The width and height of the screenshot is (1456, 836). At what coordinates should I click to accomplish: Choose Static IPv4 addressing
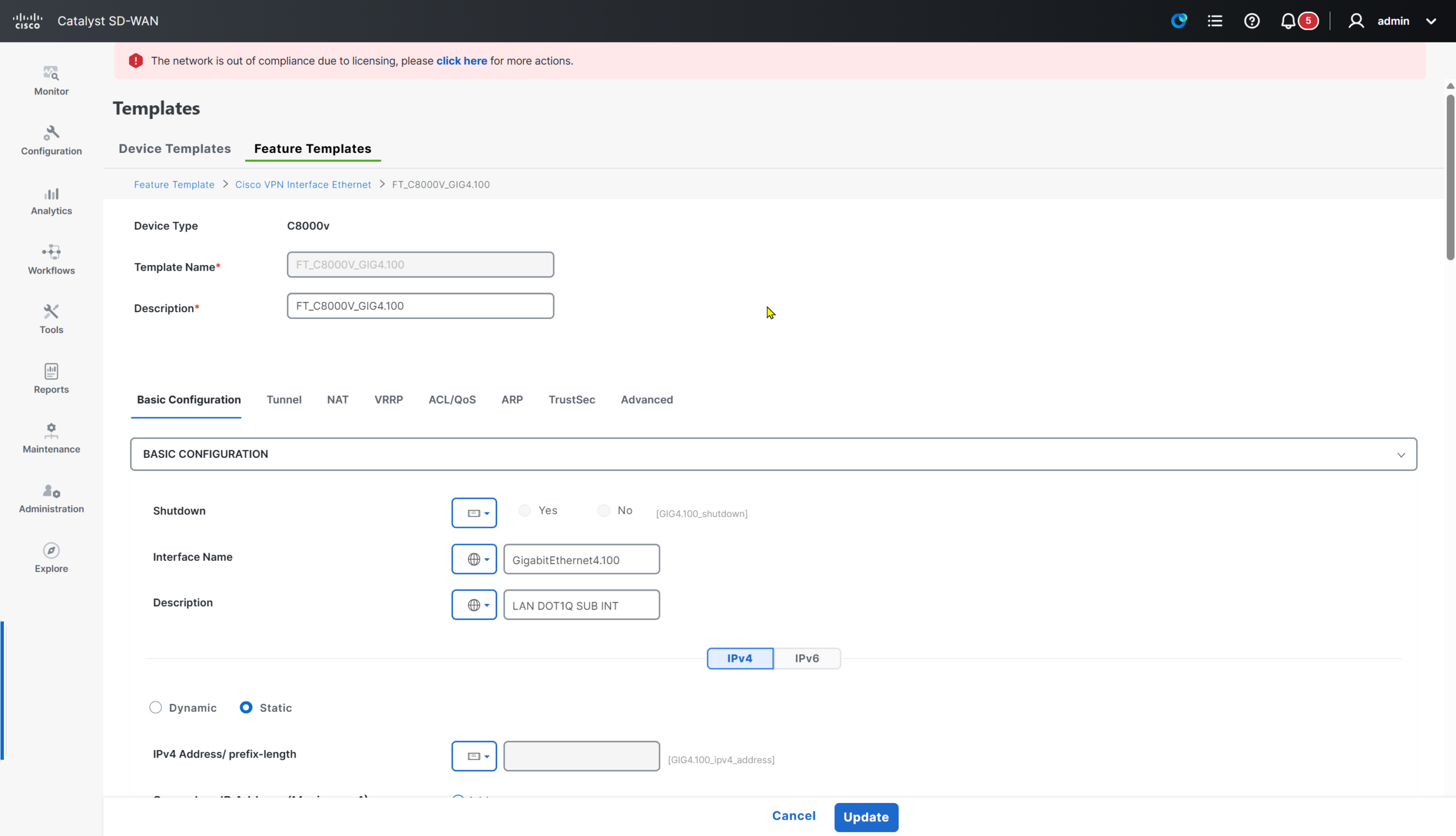tap(246, 707)
